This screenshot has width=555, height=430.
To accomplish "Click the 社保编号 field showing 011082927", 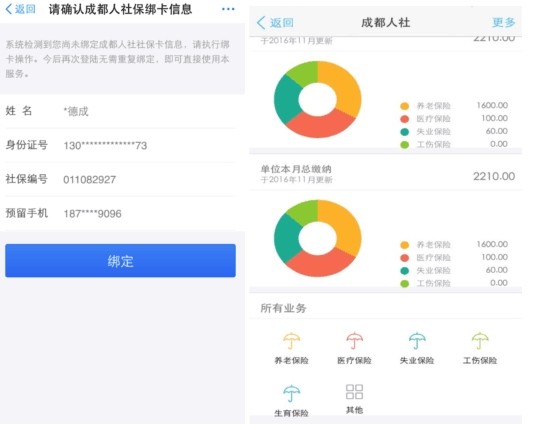I will (x=120, y=179).
